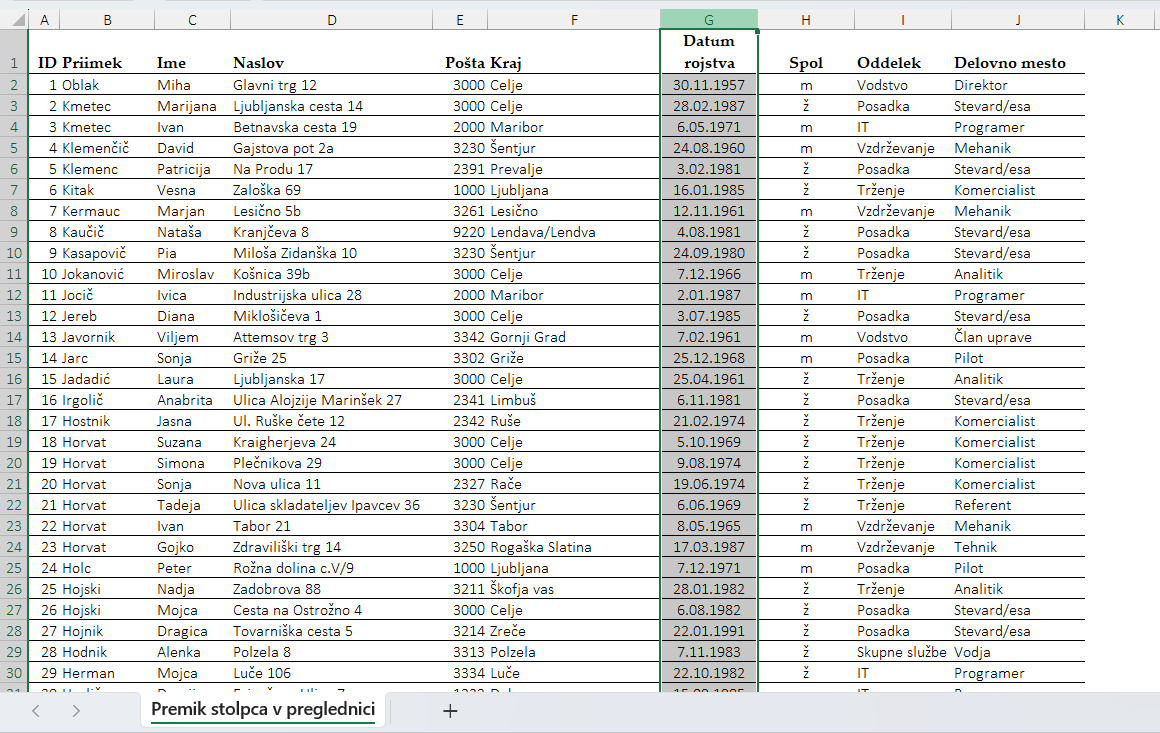
Task: Select cell with name 'Marijana'
Action: [192, 106]
